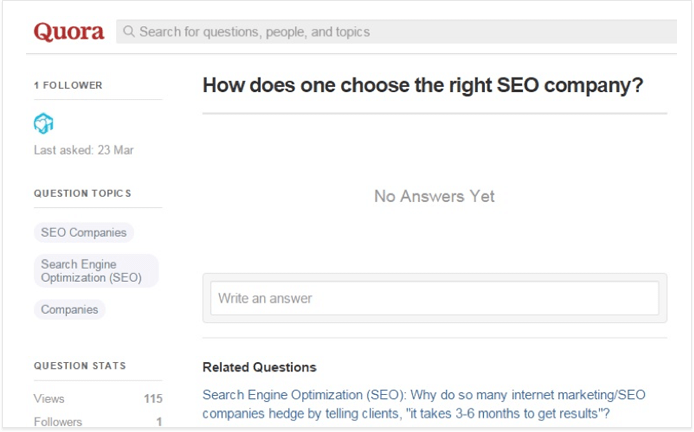Focus the search questions, people, topics field

coord(396,31)
